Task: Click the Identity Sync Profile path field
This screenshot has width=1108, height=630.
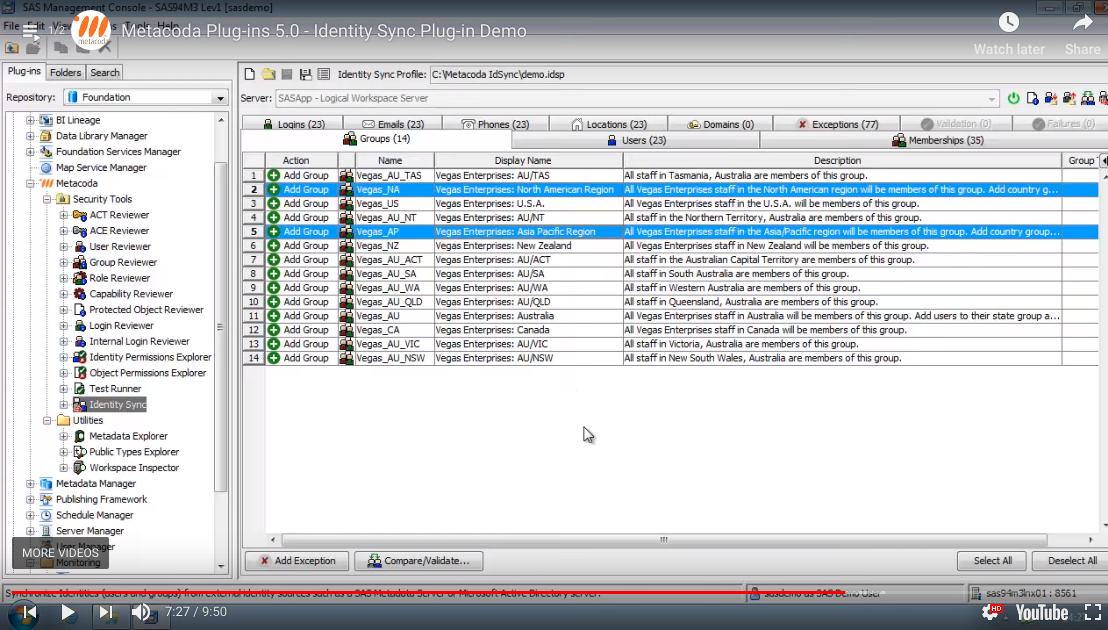Action: pyautogui.click(x=767, y=74)
